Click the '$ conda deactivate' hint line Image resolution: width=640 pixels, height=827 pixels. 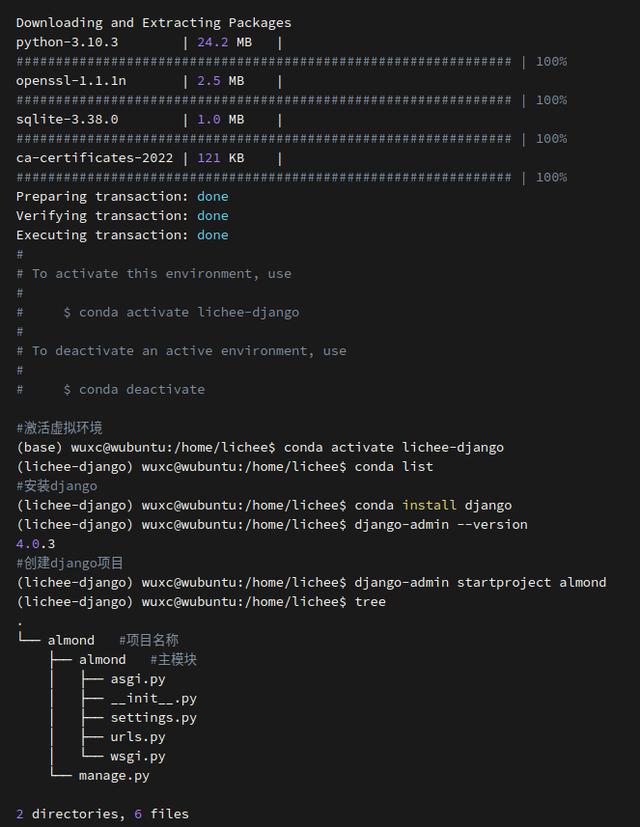click(x=134, y=389)
